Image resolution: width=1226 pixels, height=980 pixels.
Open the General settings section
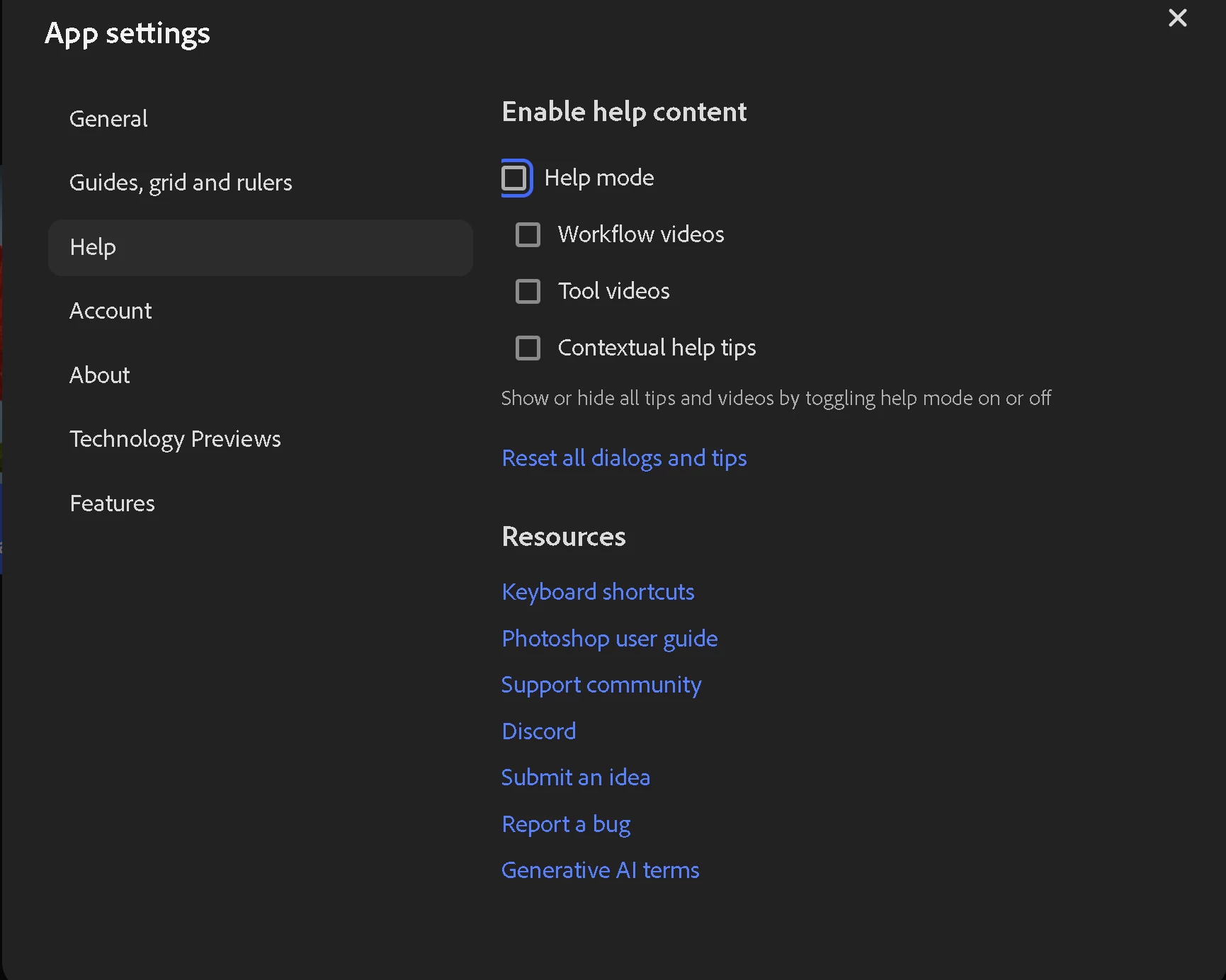[108, 119]
